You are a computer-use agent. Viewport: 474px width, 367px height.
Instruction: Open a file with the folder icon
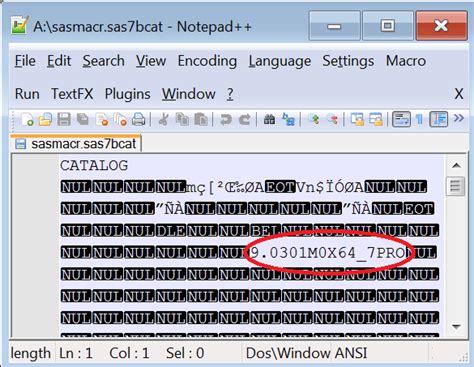coord(45,119)
